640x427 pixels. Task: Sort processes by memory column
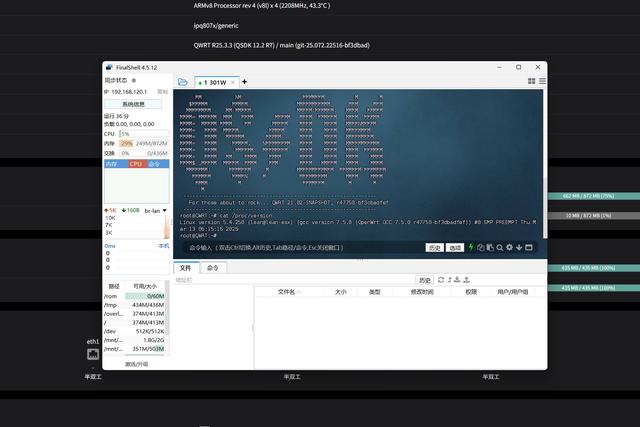[116, 164]
